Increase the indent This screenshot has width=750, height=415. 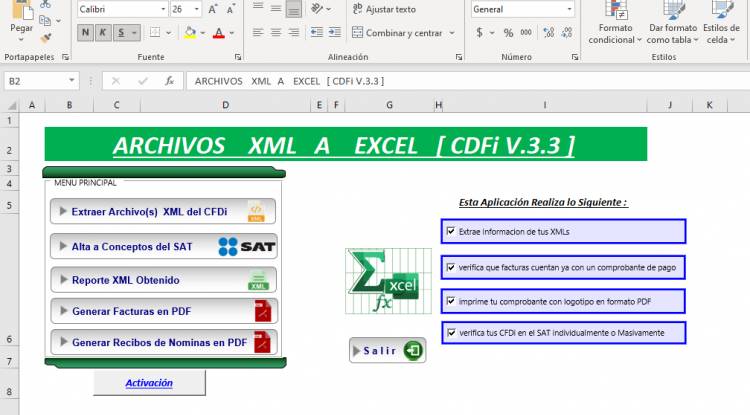point(335,33)
